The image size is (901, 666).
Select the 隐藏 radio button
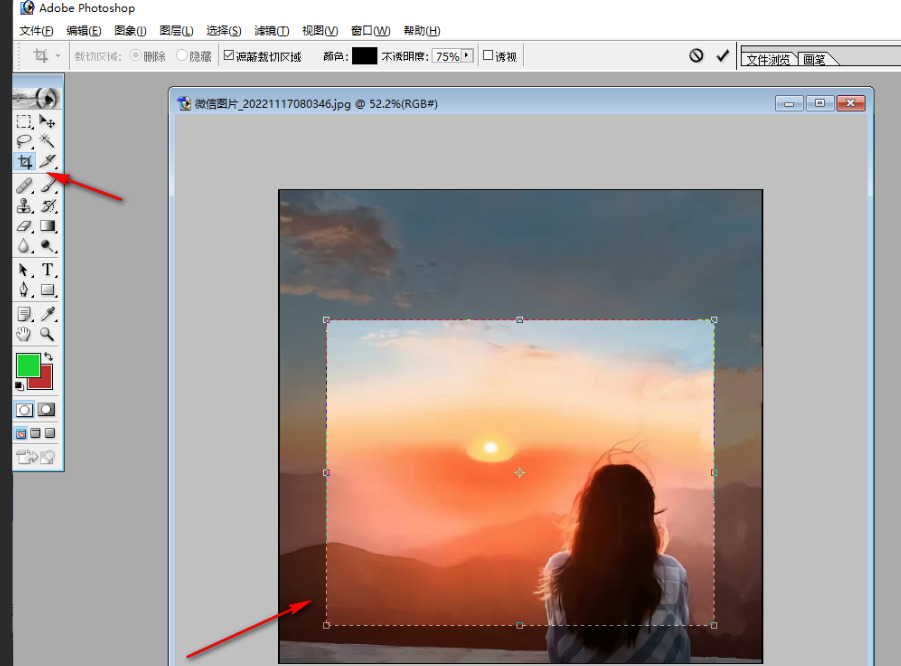pos(182,56)
